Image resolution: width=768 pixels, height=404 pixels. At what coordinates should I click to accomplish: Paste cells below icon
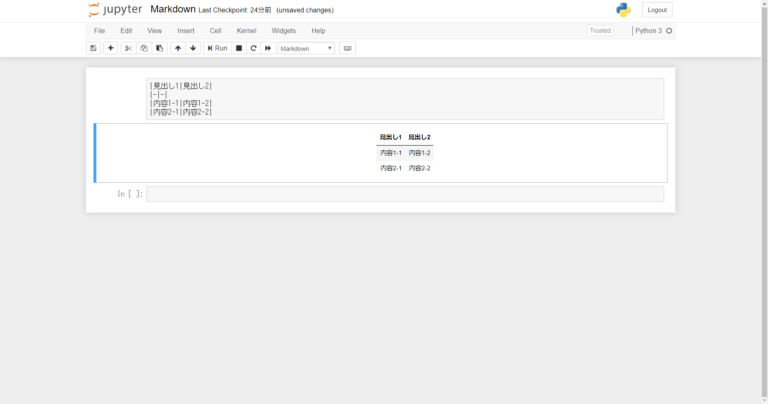click(159, 48)
